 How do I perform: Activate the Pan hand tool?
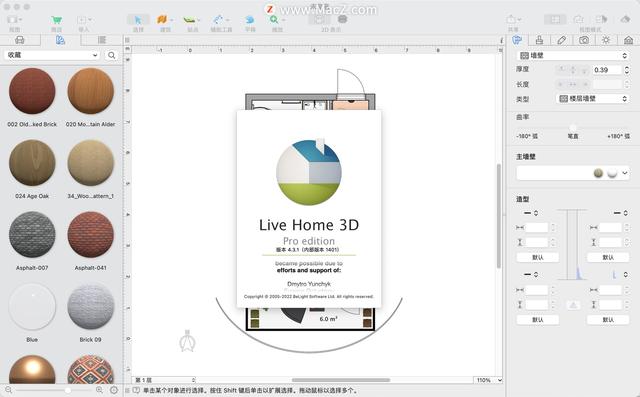(x=250, y=20)
